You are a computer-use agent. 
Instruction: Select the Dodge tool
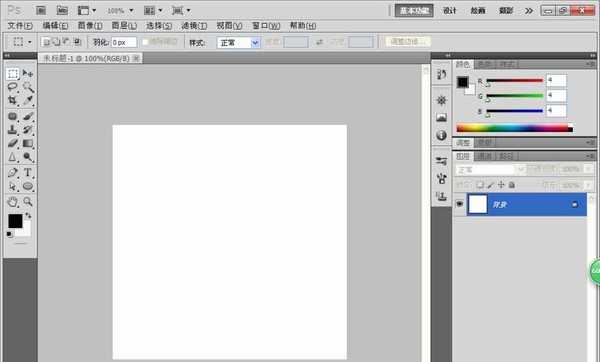coord(28,157)
